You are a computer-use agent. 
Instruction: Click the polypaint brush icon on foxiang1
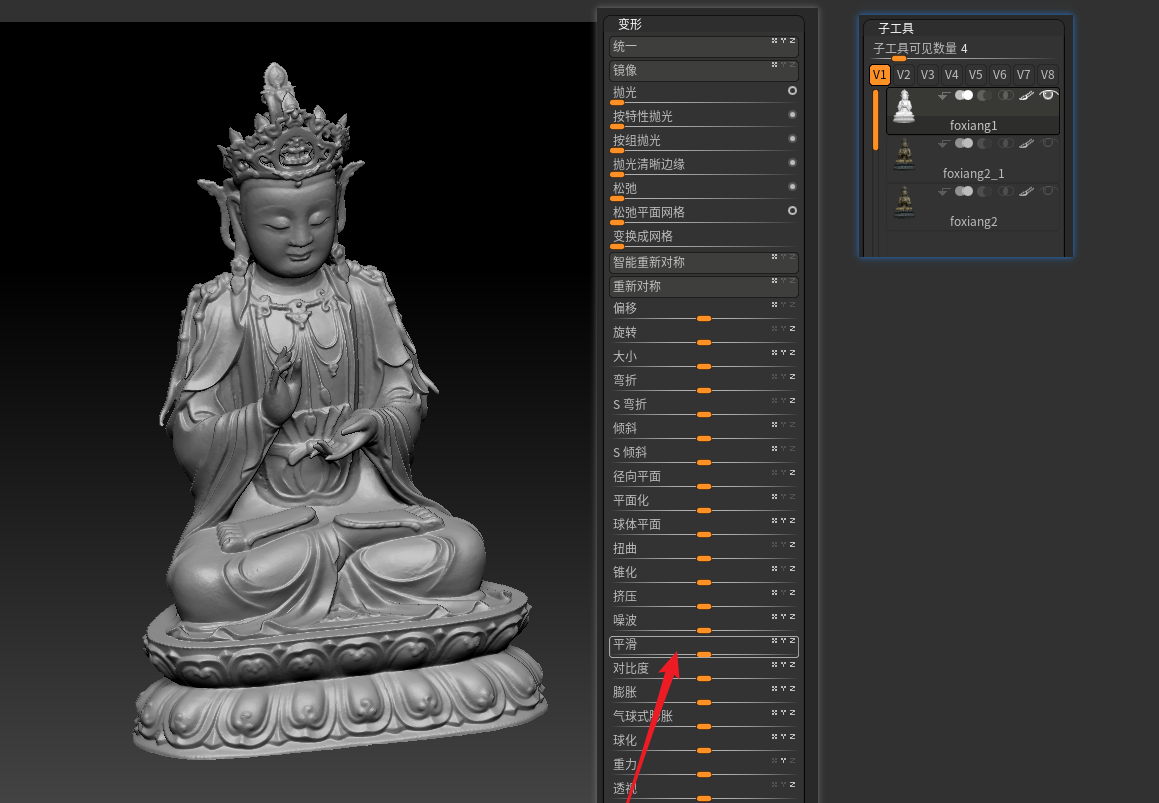coord(1026,95)
